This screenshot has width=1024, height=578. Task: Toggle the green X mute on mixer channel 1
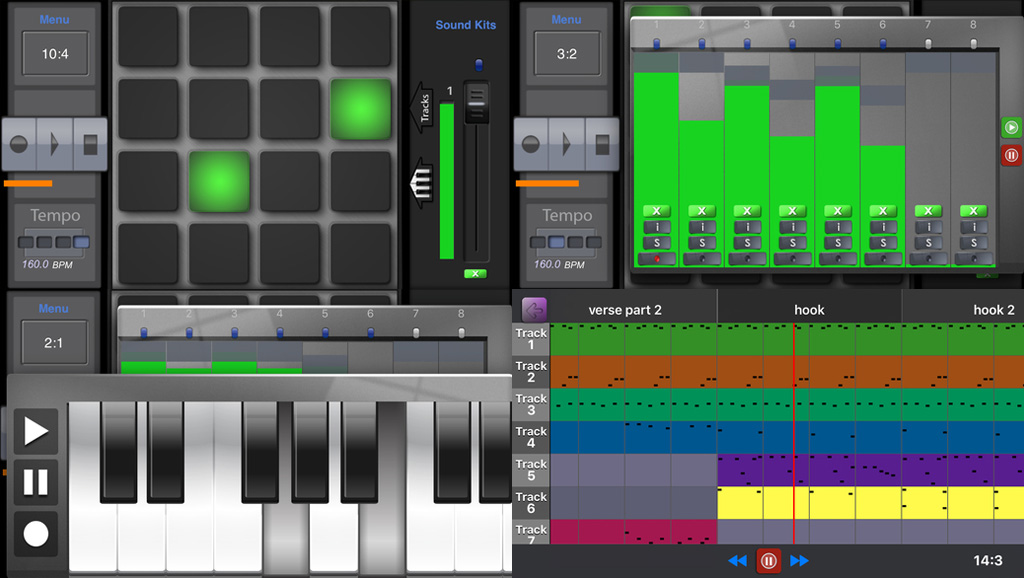pyautogui.click(x=656, y=211)
